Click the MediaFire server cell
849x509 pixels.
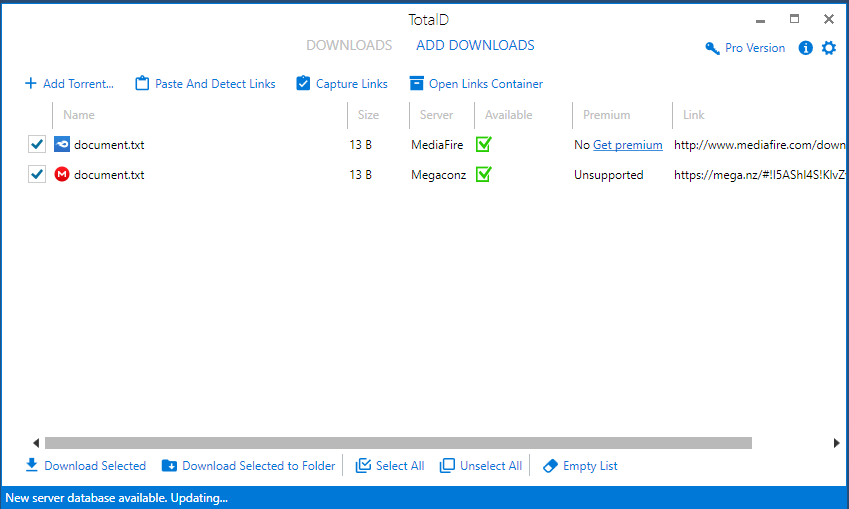437,145
